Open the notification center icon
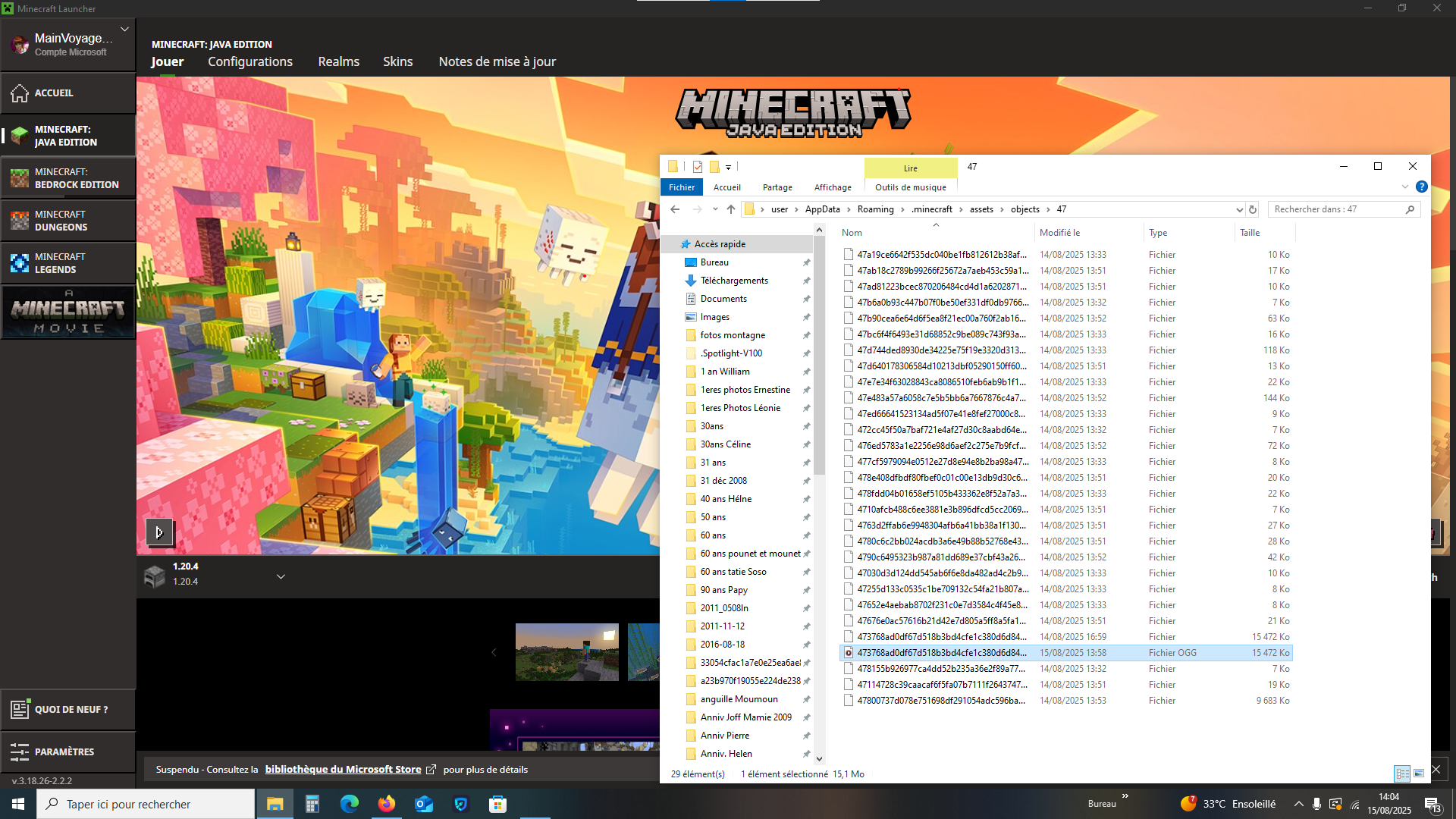 click(1432, 804)
